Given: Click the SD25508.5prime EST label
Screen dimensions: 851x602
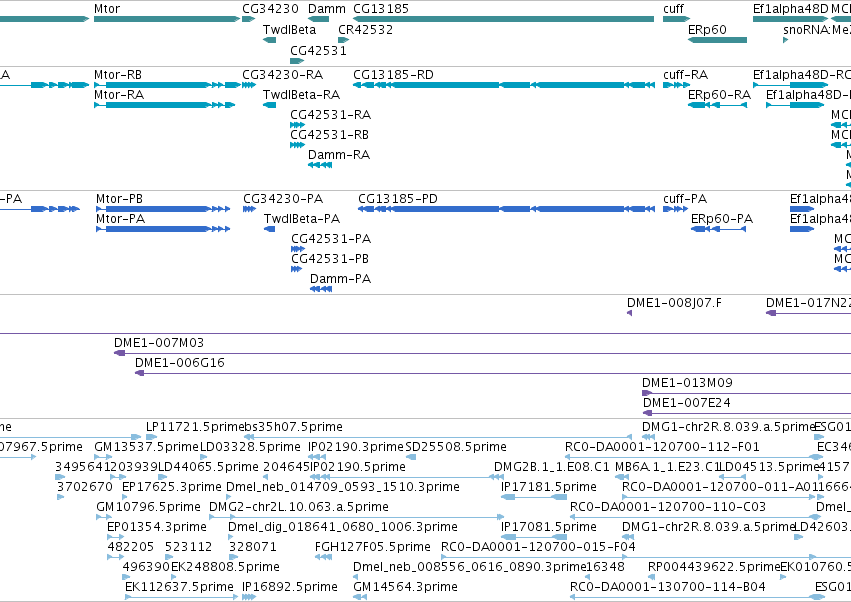Looking at the screenshot, I should [x=456, y=447].
